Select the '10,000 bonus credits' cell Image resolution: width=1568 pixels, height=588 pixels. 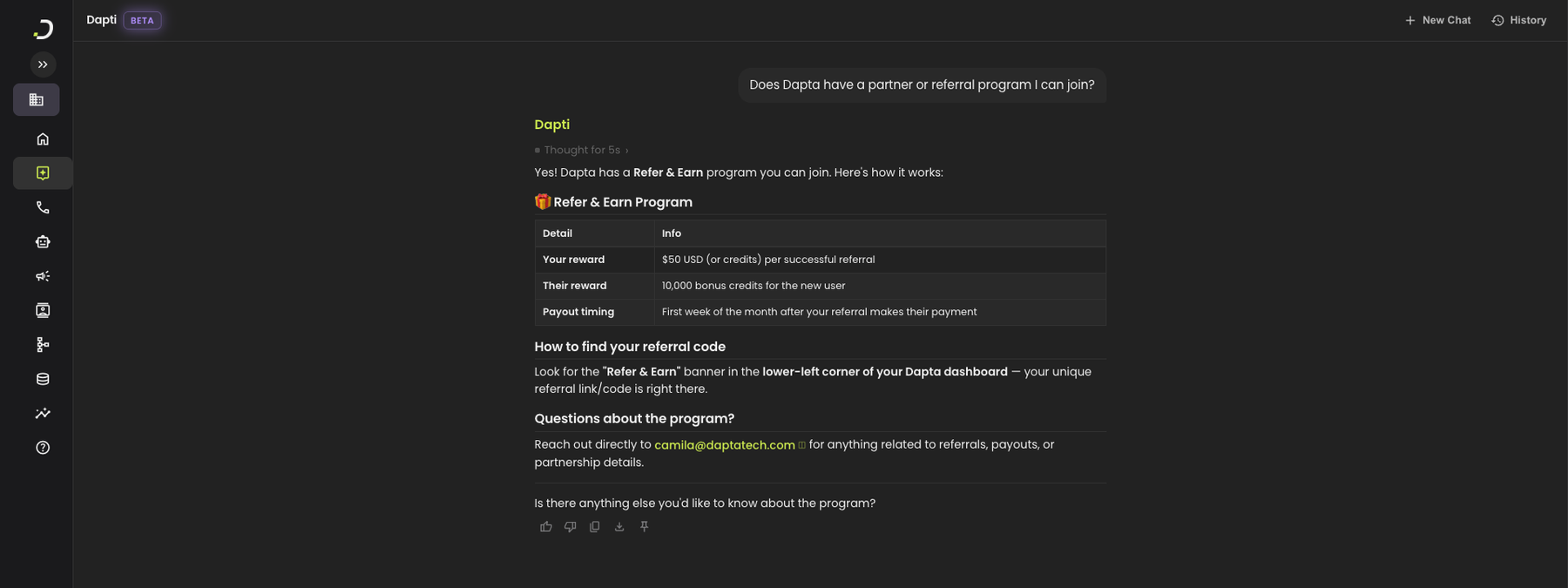tap(880, 286)
